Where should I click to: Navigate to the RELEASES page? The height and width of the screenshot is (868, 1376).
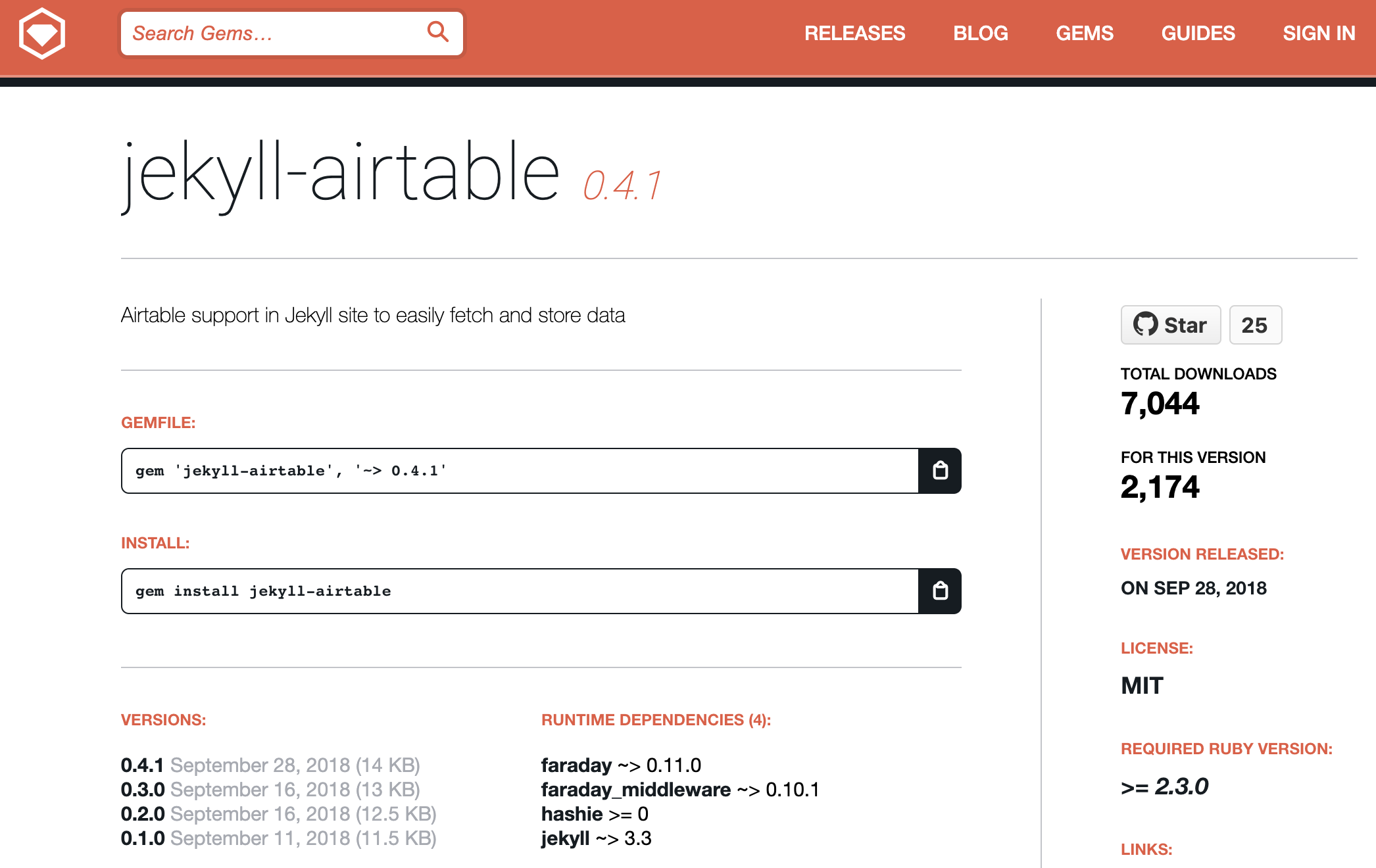[855, 33]
